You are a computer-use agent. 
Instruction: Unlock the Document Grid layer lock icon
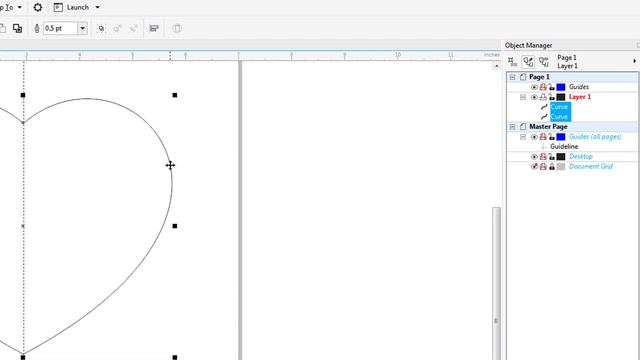(552, 167)
